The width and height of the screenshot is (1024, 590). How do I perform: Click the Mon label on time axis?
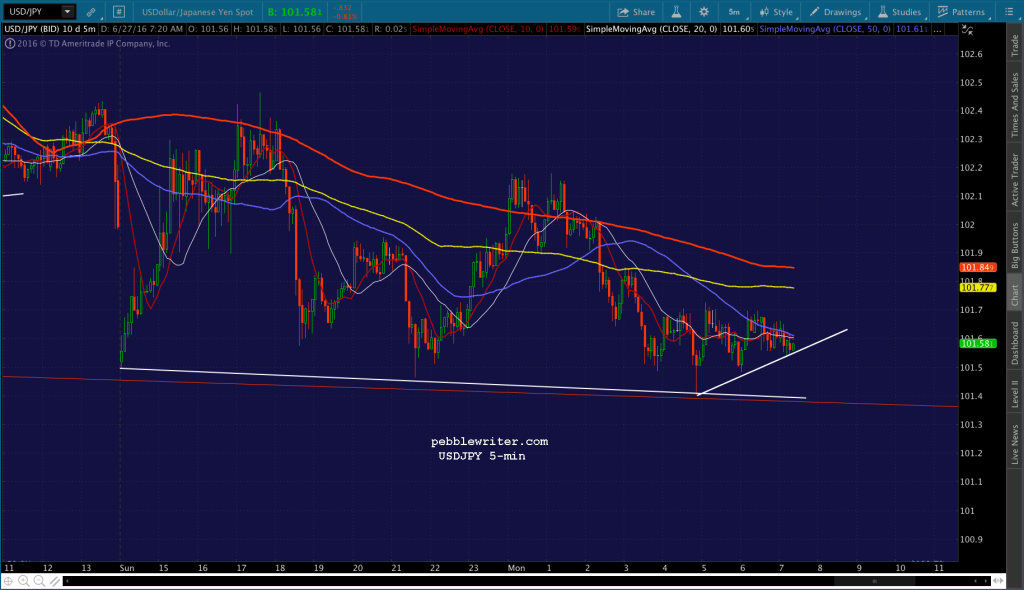coord(516,568)
